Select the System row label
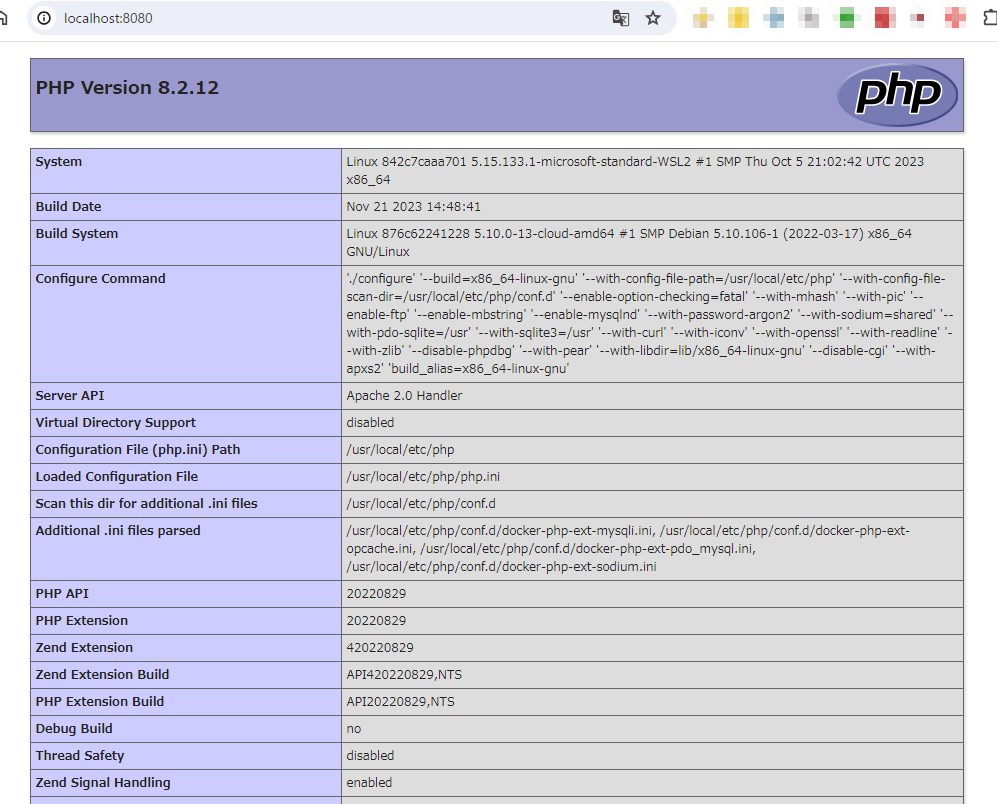This screenshot has width=997, height=804. (59, 162)
